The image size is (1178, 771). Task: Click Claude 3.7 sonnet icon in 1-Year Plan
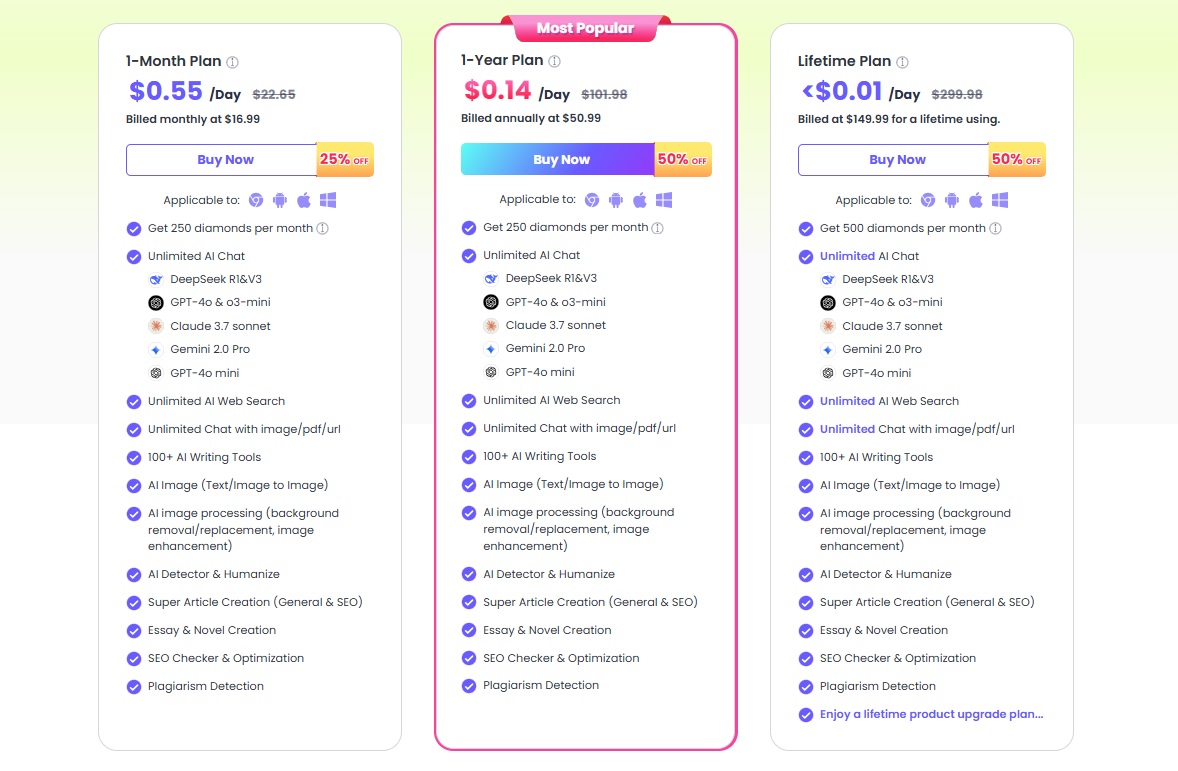coord(491,325)
